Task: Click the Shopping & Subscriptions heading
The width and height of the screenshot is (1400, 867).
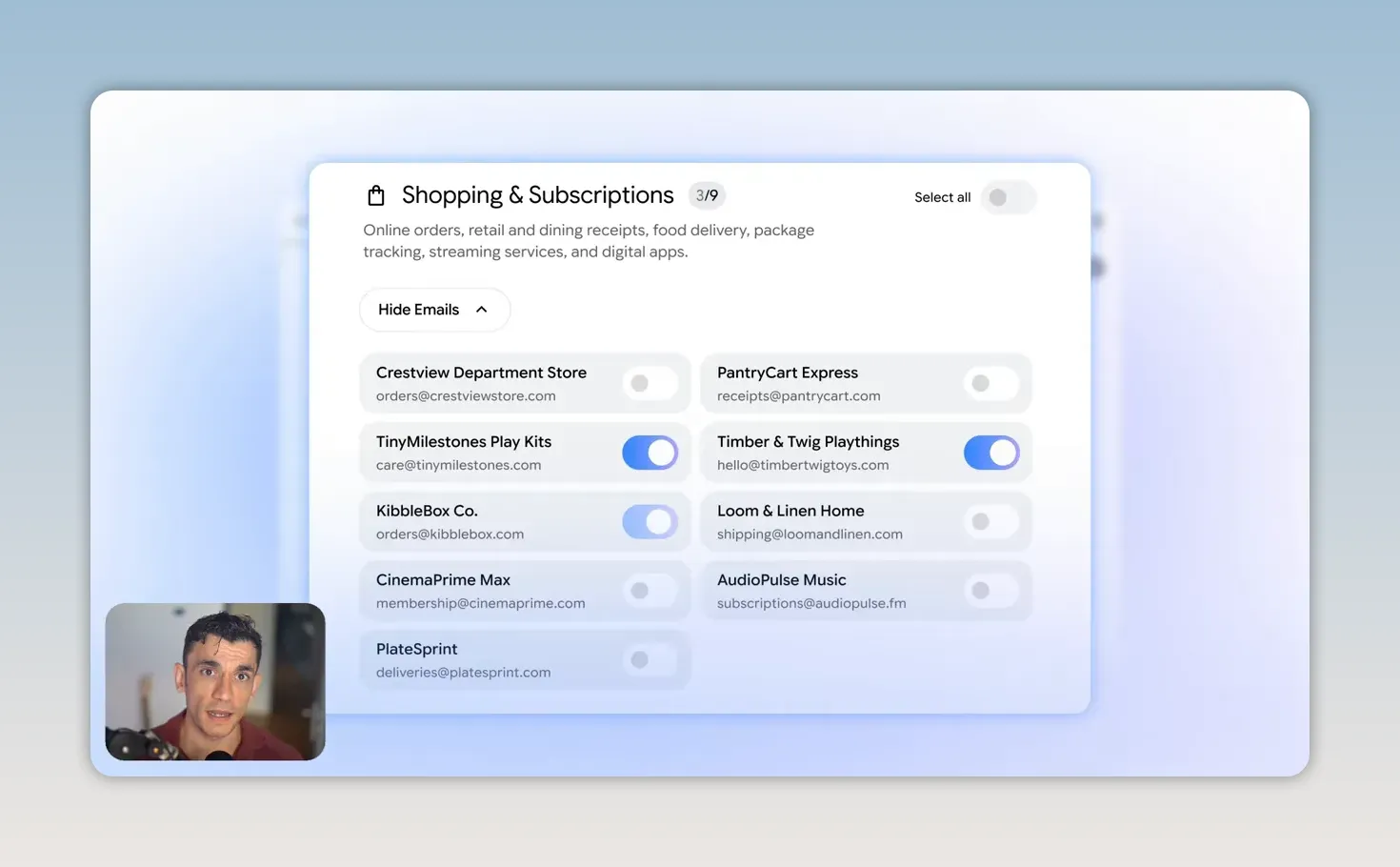Action: tap(537, 195)
